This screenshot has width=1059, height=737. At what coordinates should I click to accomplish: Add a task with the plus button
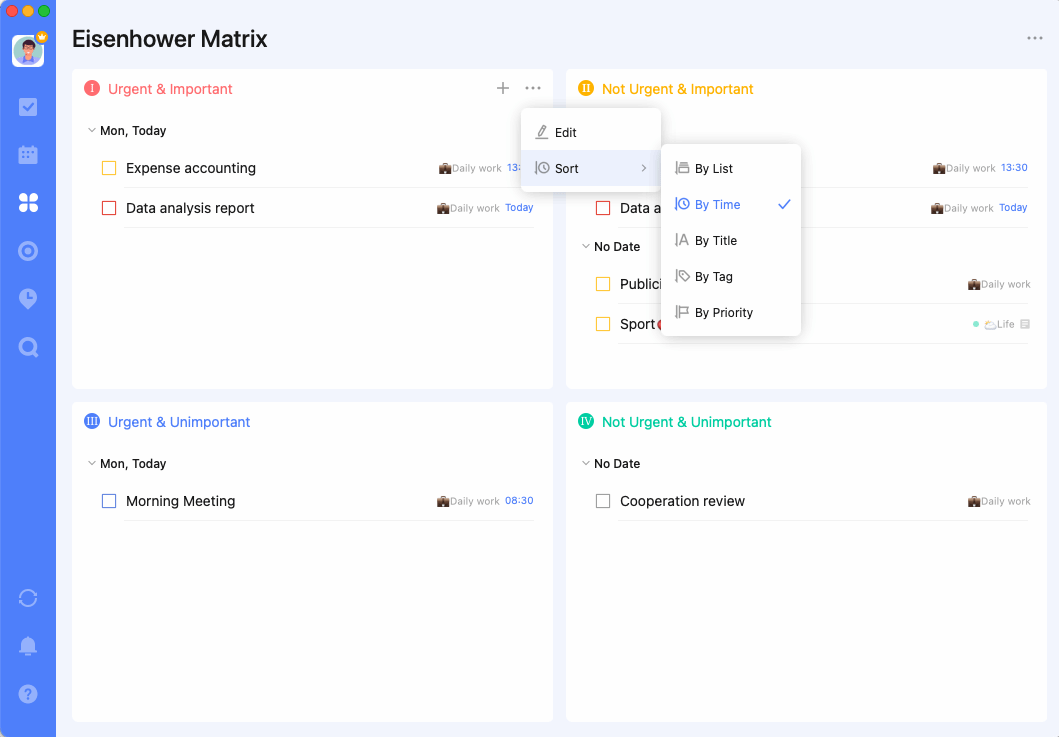pos(503,89)
